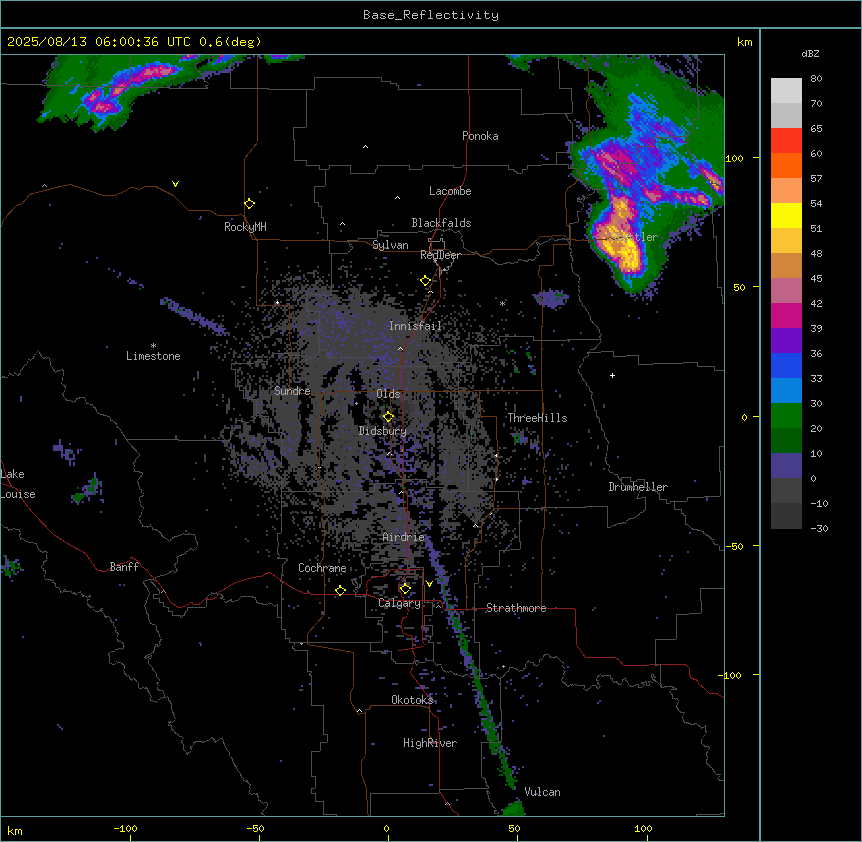Click the green 20 dBZ legend swatch
Viewport: 862px width, 842px height.
[x=786, y=415]
